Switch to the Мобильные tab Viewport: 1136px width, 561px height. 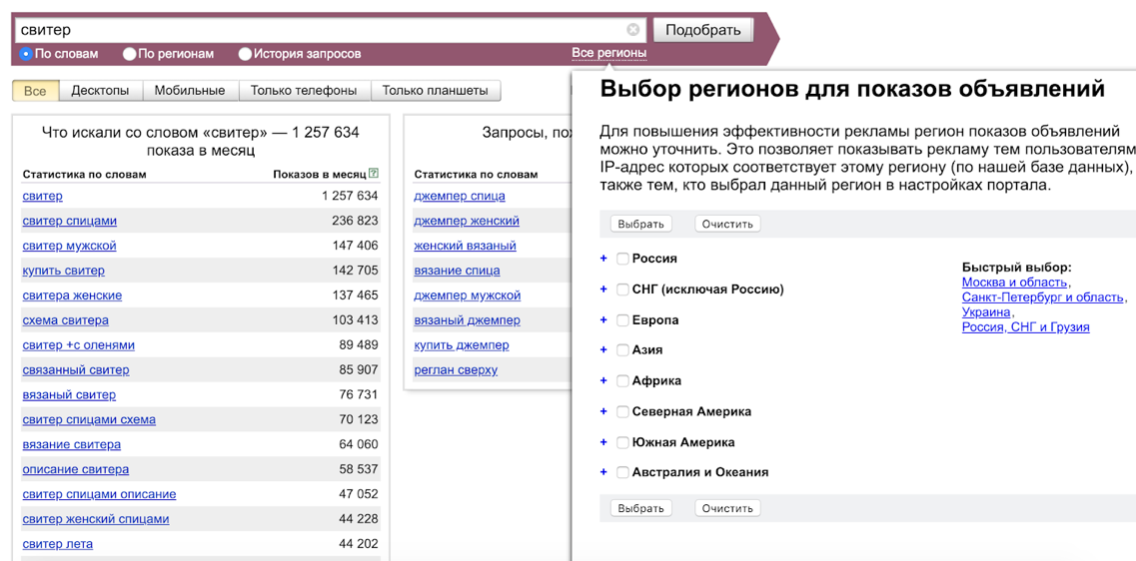[189, 91]
